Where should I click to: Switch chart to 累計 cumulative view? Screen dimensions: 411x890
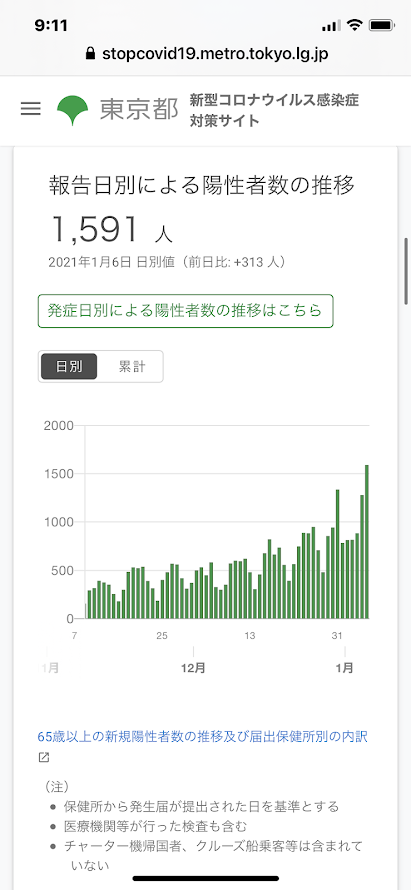pos(132,367)
